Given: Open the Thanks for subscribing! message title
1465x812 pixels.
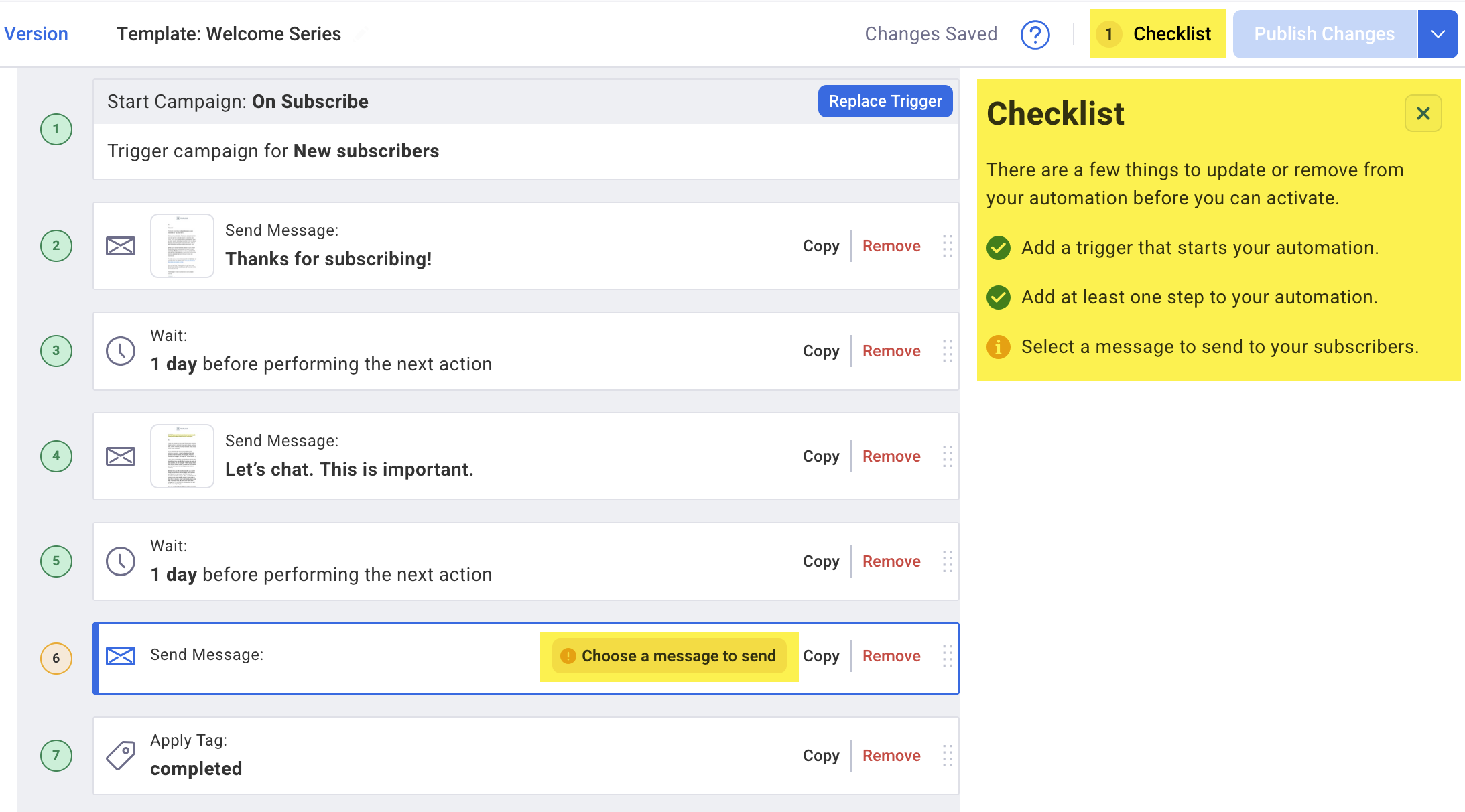Looking at the screenshot, I should pyautogui.click(x=328, y=259).
